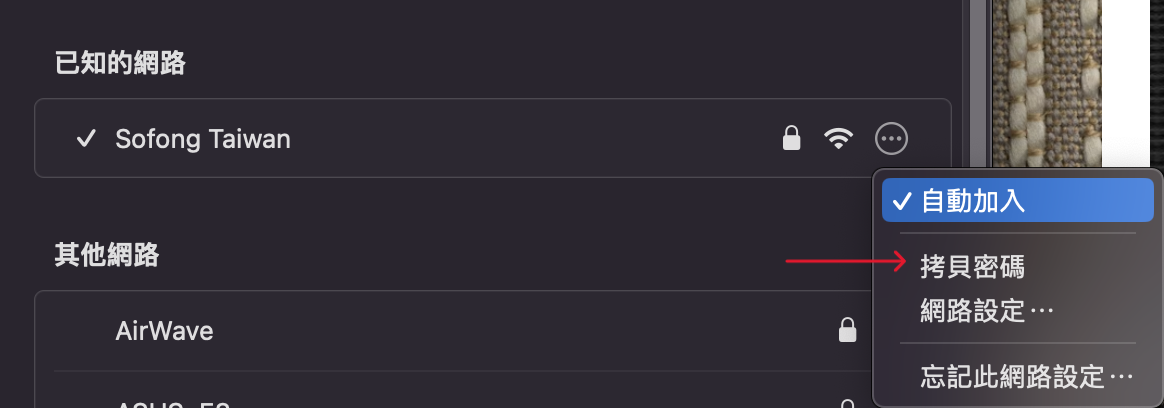Choose 拷貝密碼 to copy the password
The image size is (1164, 408).
972,266
